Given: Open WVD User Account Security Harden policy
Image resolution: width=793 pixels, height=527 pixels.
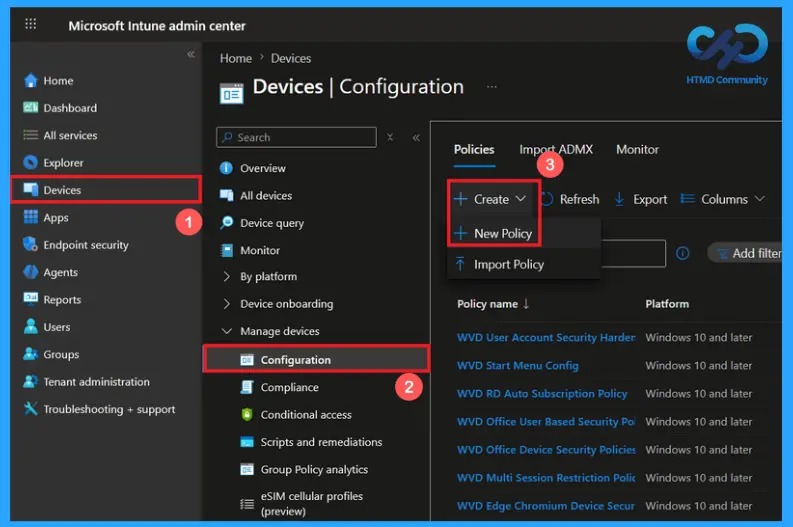Looking at the screenshot, I should [546, 337].
